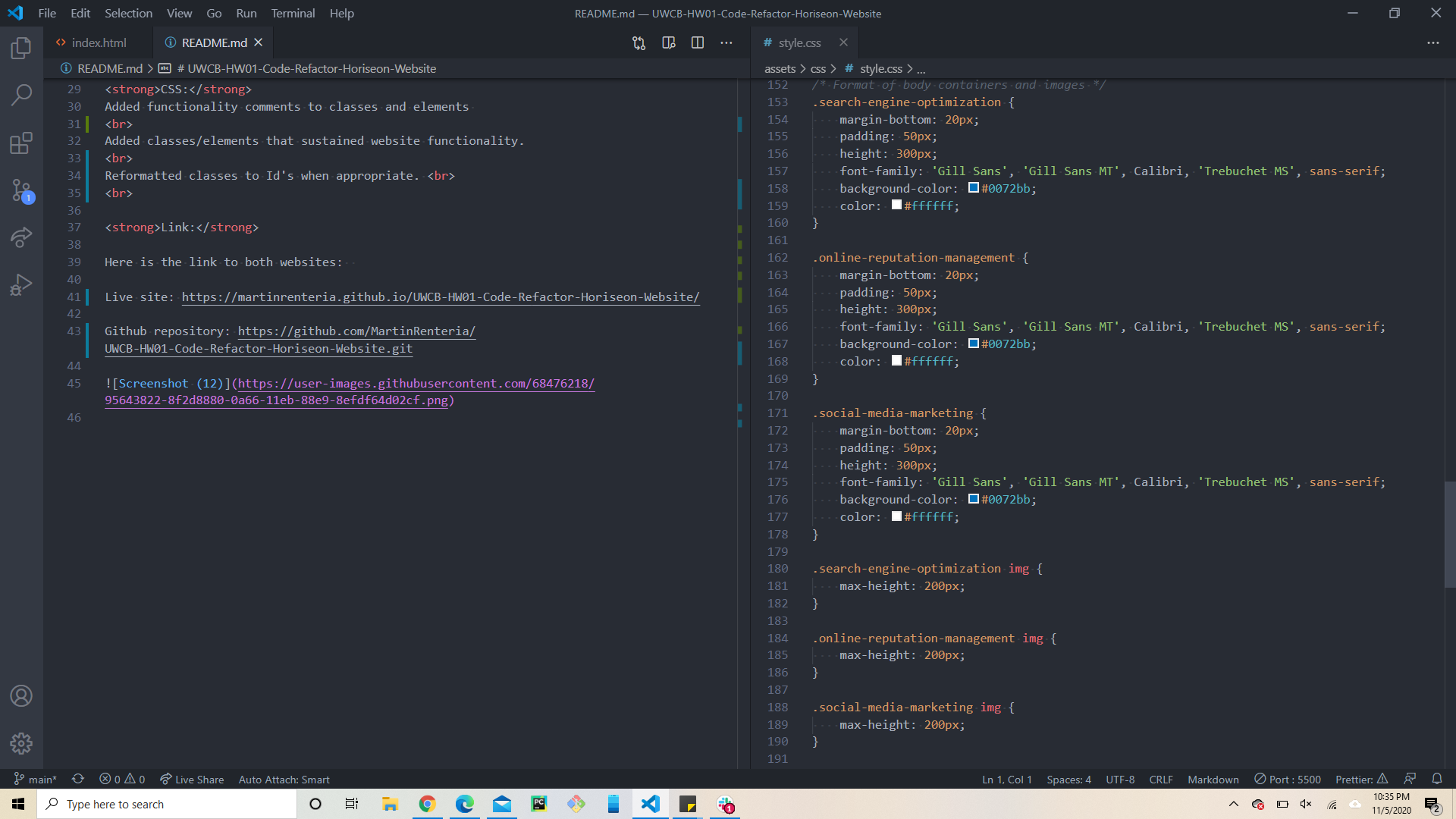
Task: Split the README.md editor
Action: pyautogui.click(x=697, y=43)
